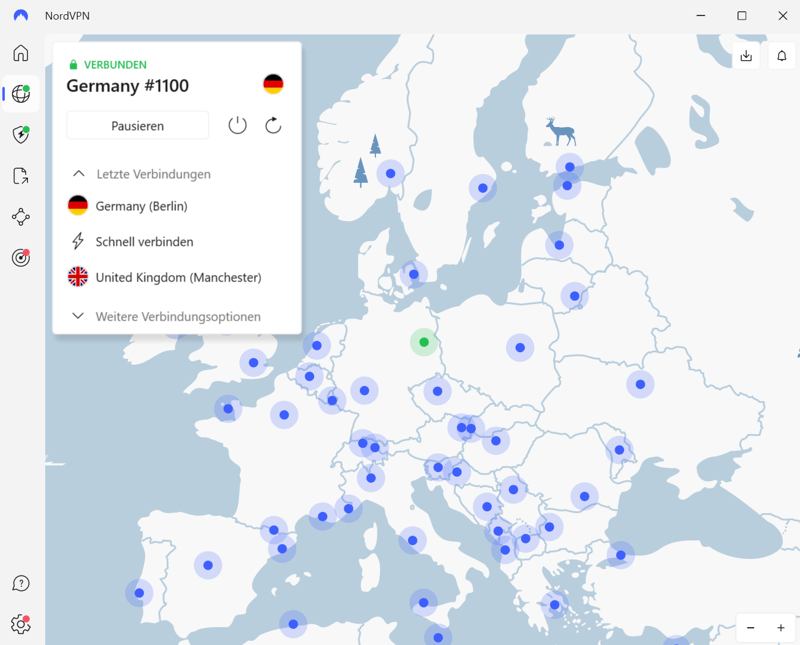Open the file sharing sidebar icon
The image size is (800, 645).
point(20,176)
